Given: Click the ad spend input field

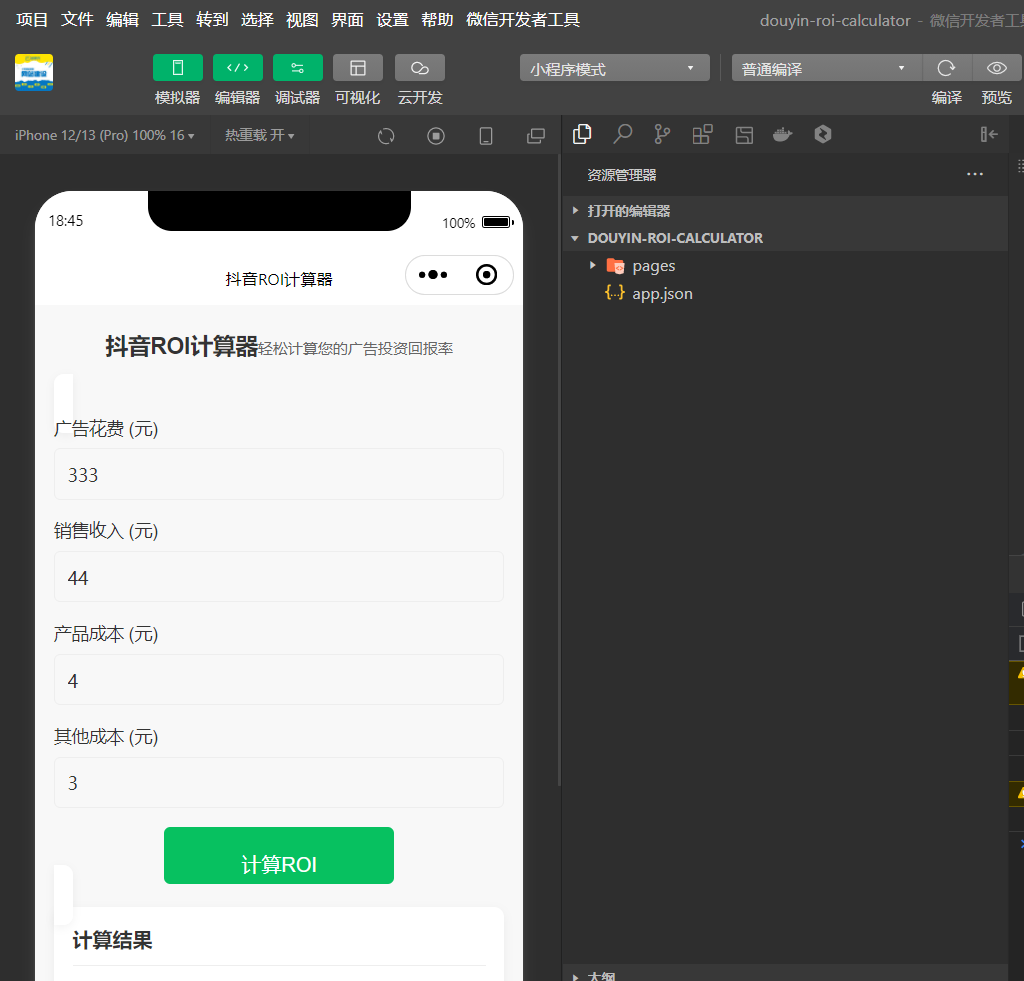Looking at the screenshot, I should tap(279, 474).
